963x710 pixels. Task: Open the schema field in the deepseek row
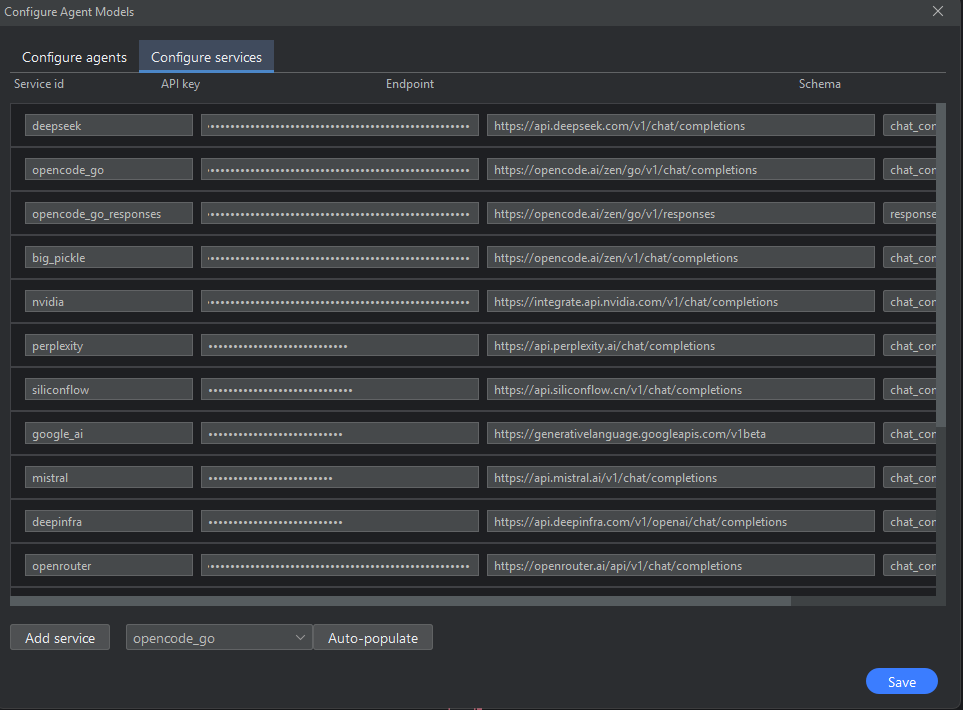(910, 125)
